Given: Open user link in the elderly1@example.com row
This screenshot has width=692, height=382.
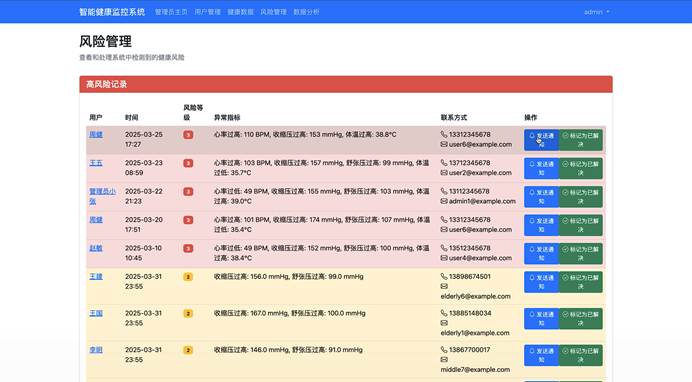Looking at the screenshot, I should [96, 313].
